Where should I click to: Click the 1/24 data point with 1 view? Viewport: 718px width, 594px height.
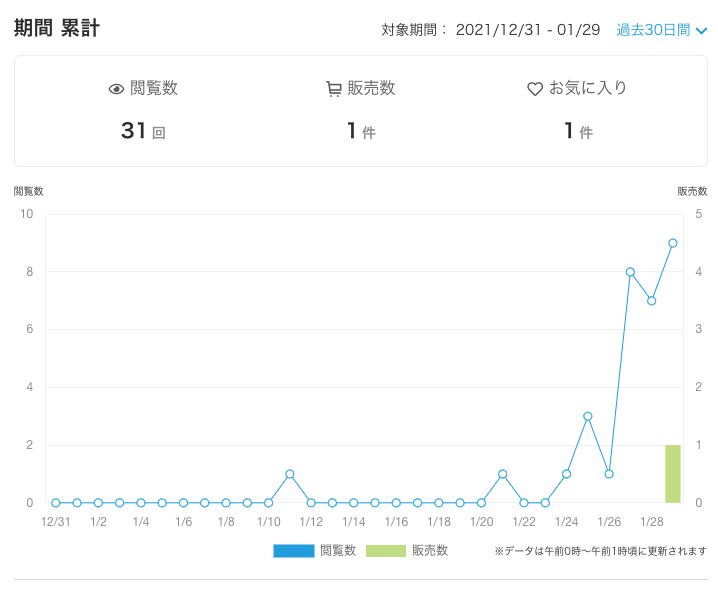point(566,474)
